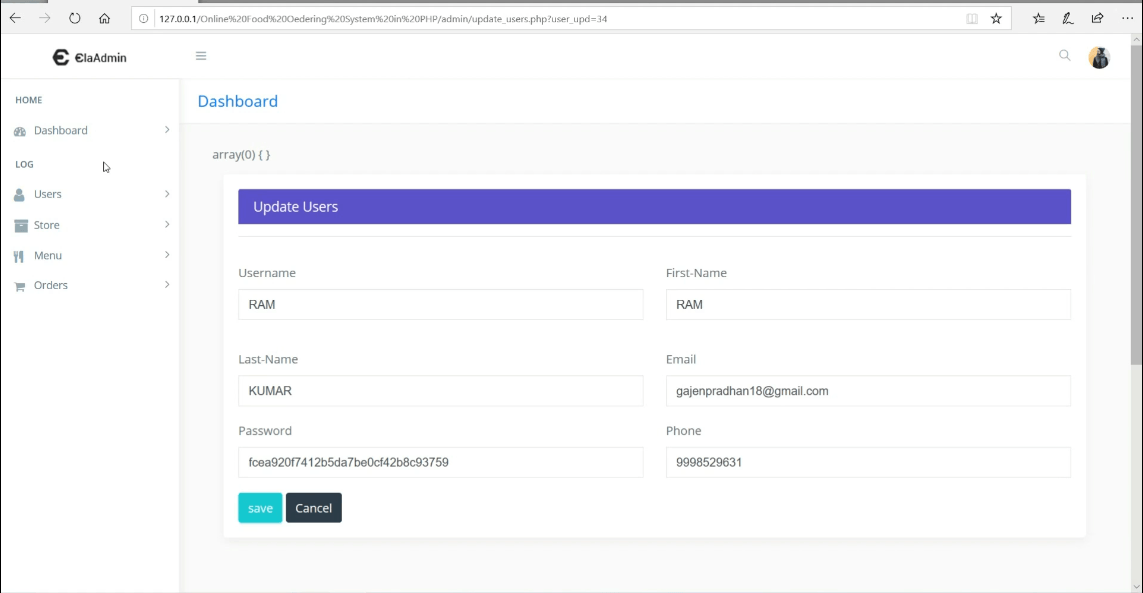Image resolution: width=1143 pixels, height=593 pixels.
Task: Click the ElaAdmin logo
Action: tap(90, 58)
